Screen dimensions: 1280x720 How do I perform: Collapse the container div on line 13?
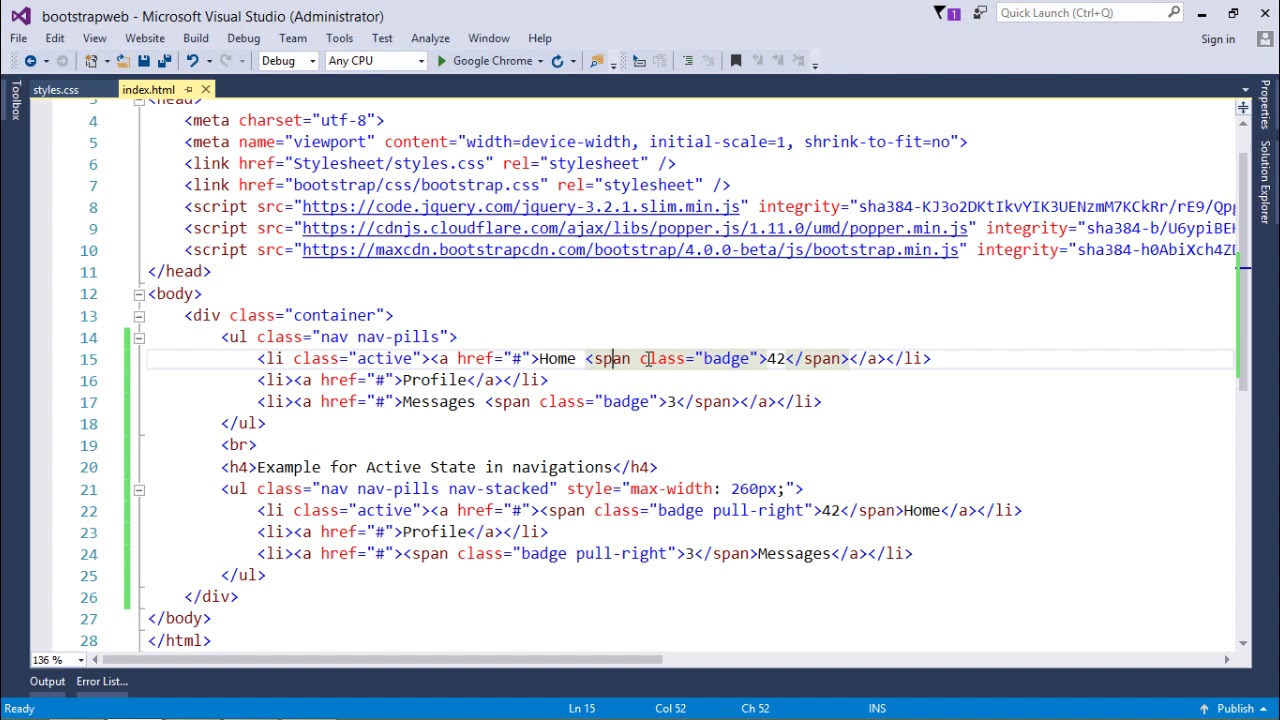coord(139,316)
